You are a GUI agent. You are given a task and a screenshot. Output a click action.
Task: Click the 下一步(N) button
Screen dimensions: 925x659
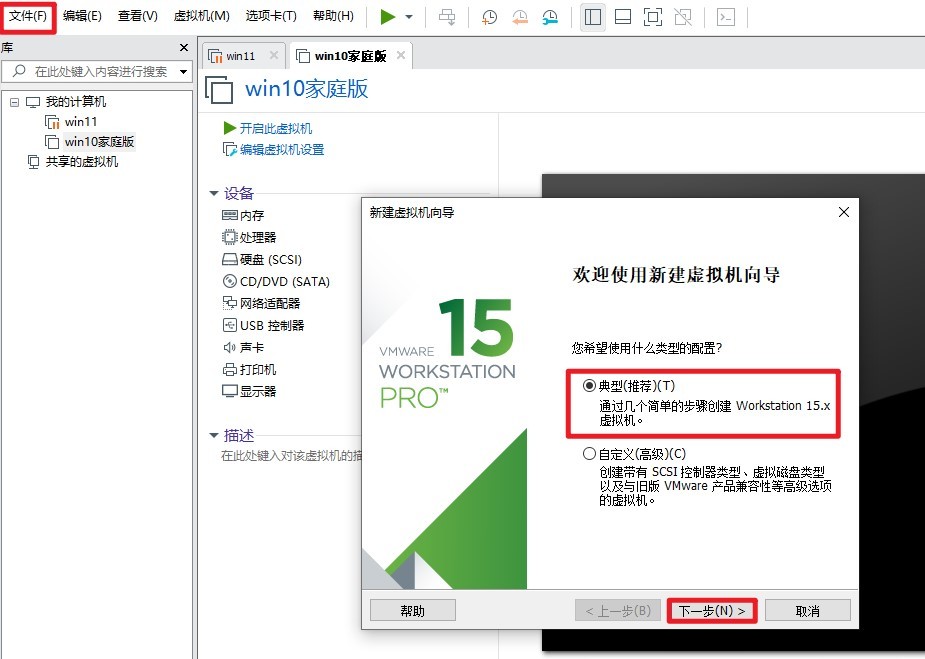(712, 611)
